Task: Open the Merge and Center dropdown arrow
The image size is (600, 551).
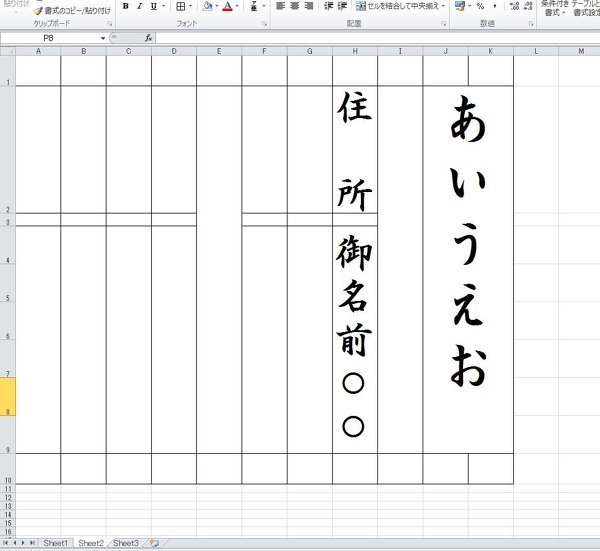Action: 443,6
